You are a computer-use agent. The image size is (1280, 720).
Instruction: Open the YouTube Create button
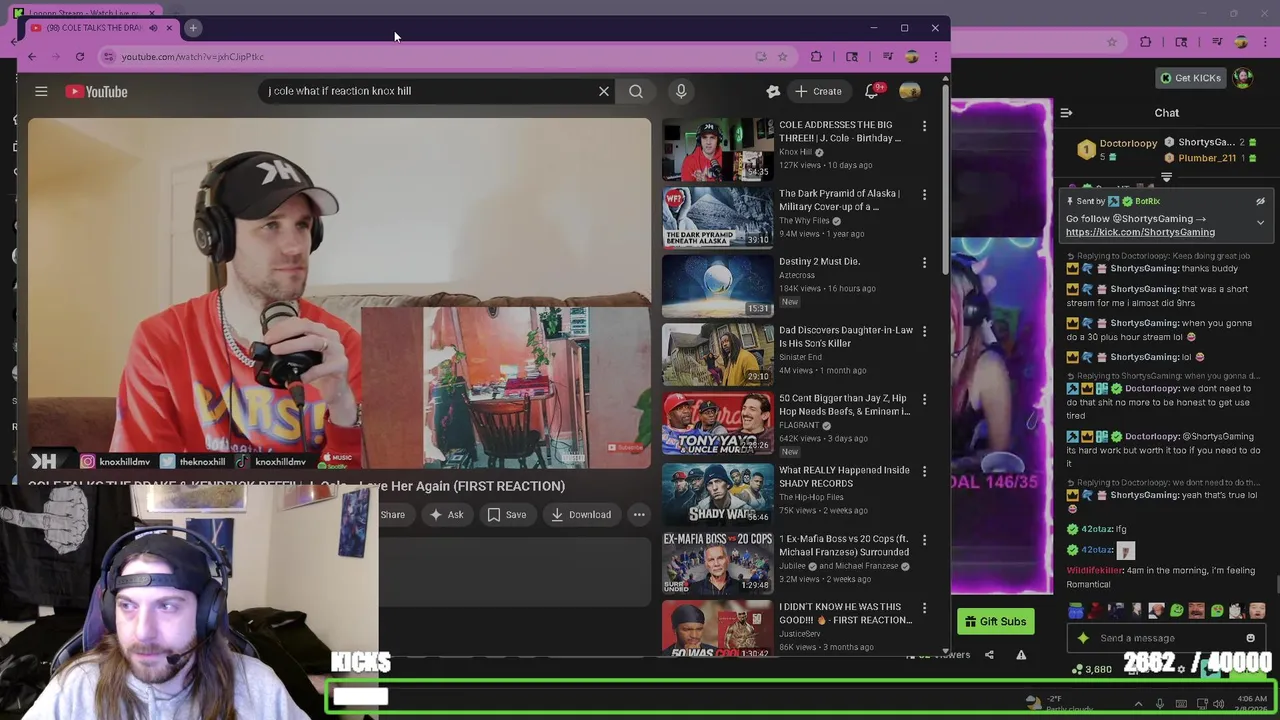818,91
